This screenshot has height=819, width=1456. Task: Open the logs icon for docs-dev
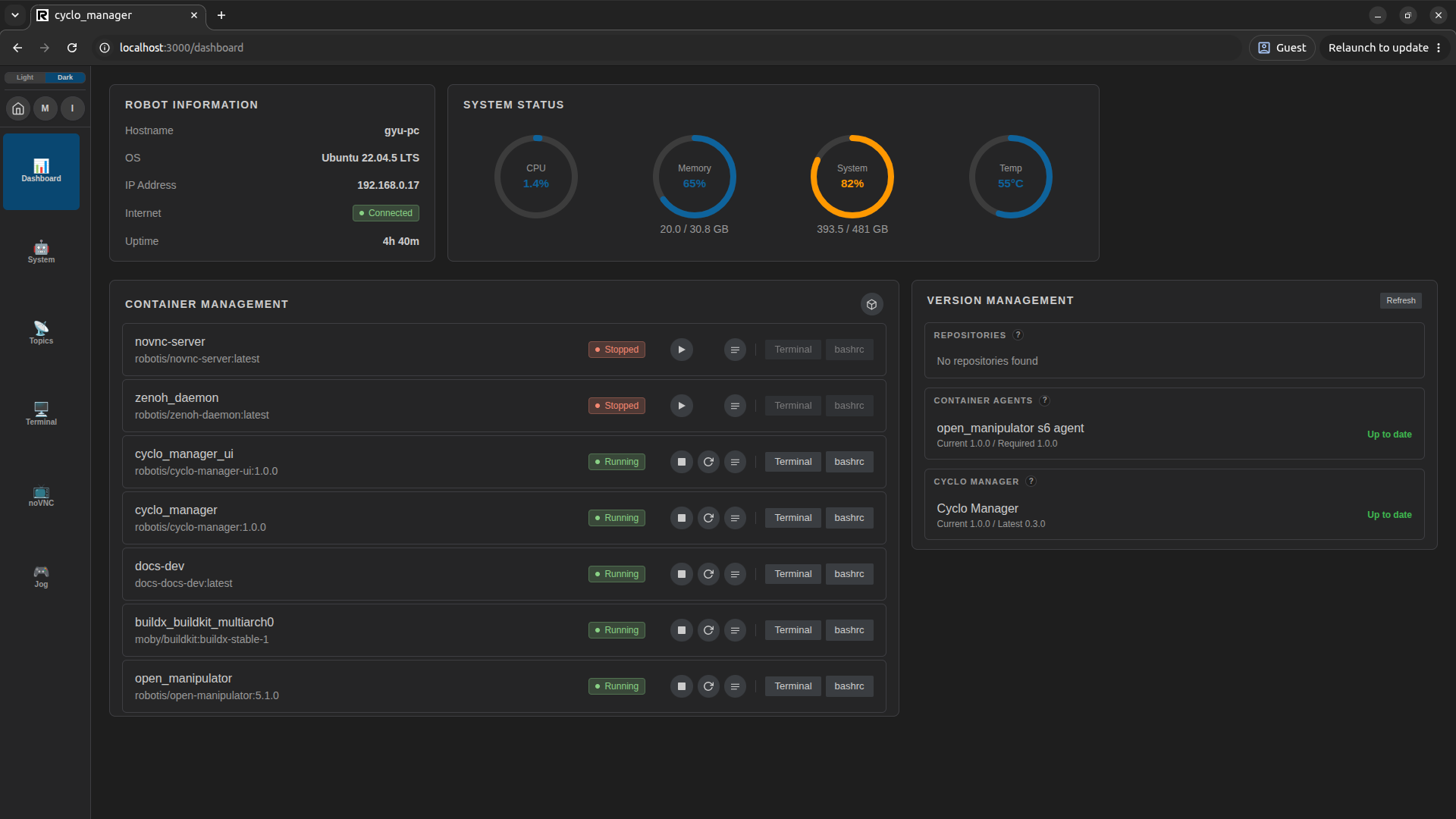click(735, 574)
